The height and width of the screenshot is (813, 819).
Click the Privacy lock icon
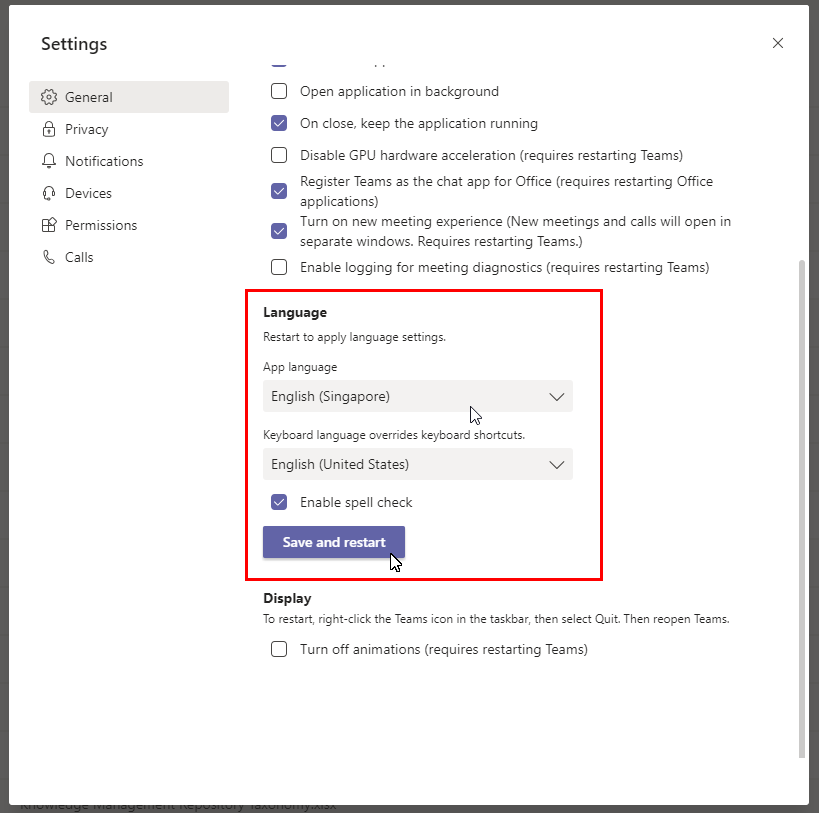[x=49, y=129]
